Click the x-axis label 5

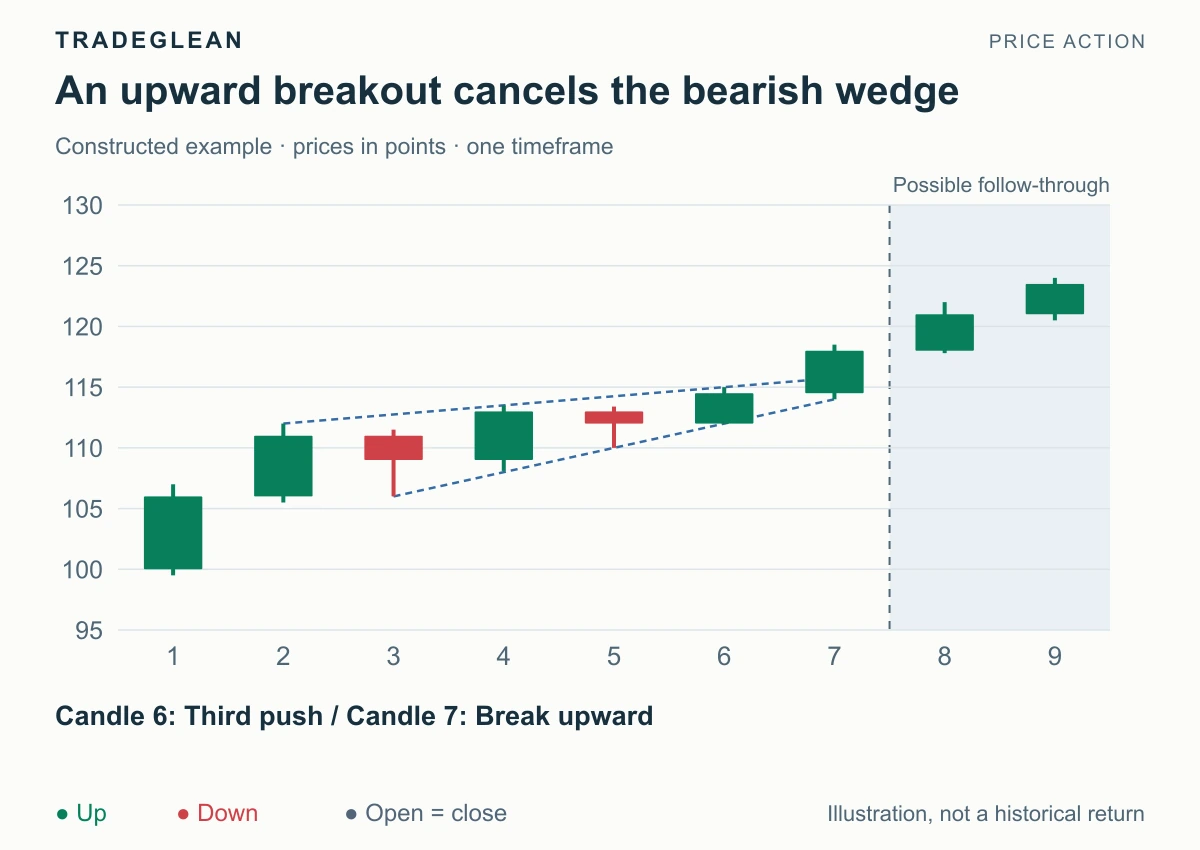[x=614, y=657]
